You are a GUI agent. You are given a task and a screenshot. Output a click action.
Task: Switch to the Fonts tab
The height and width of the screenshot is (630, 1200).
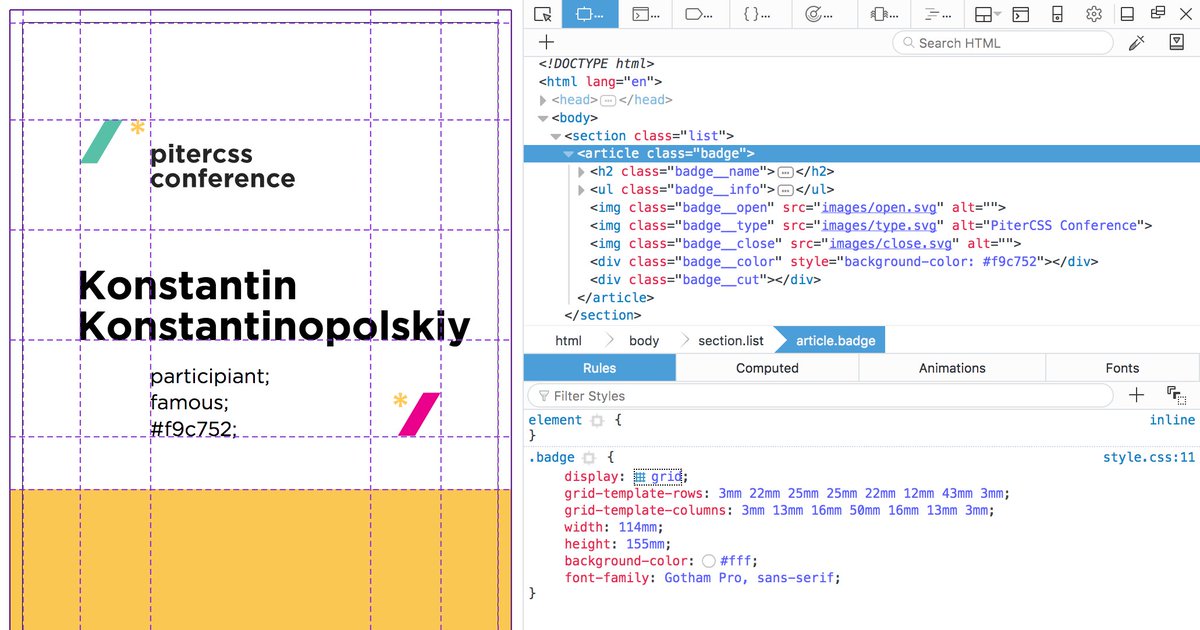[1122, 368]
